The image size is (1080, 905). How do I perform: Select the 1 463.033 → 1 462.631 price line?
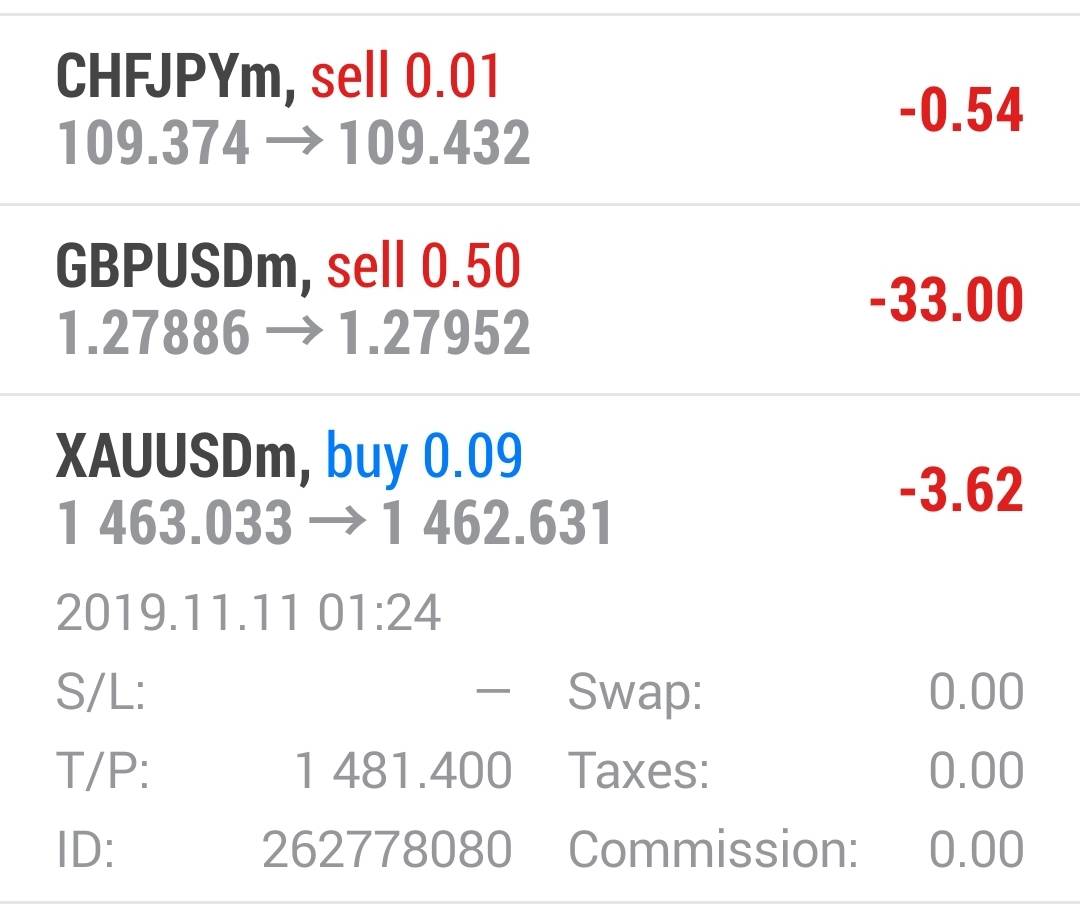(x=334, y=524)
